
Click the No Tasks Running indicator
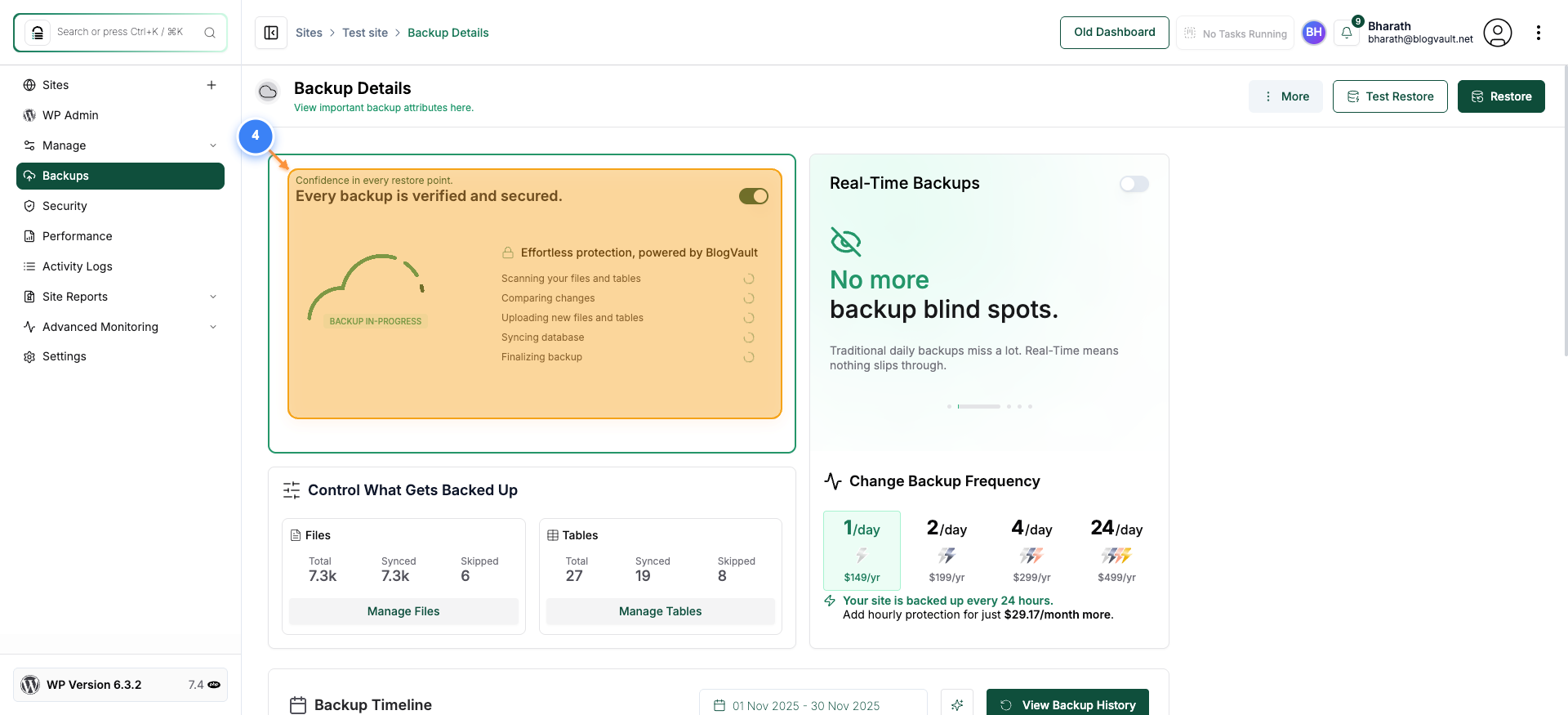click(x=1235, y=34)
